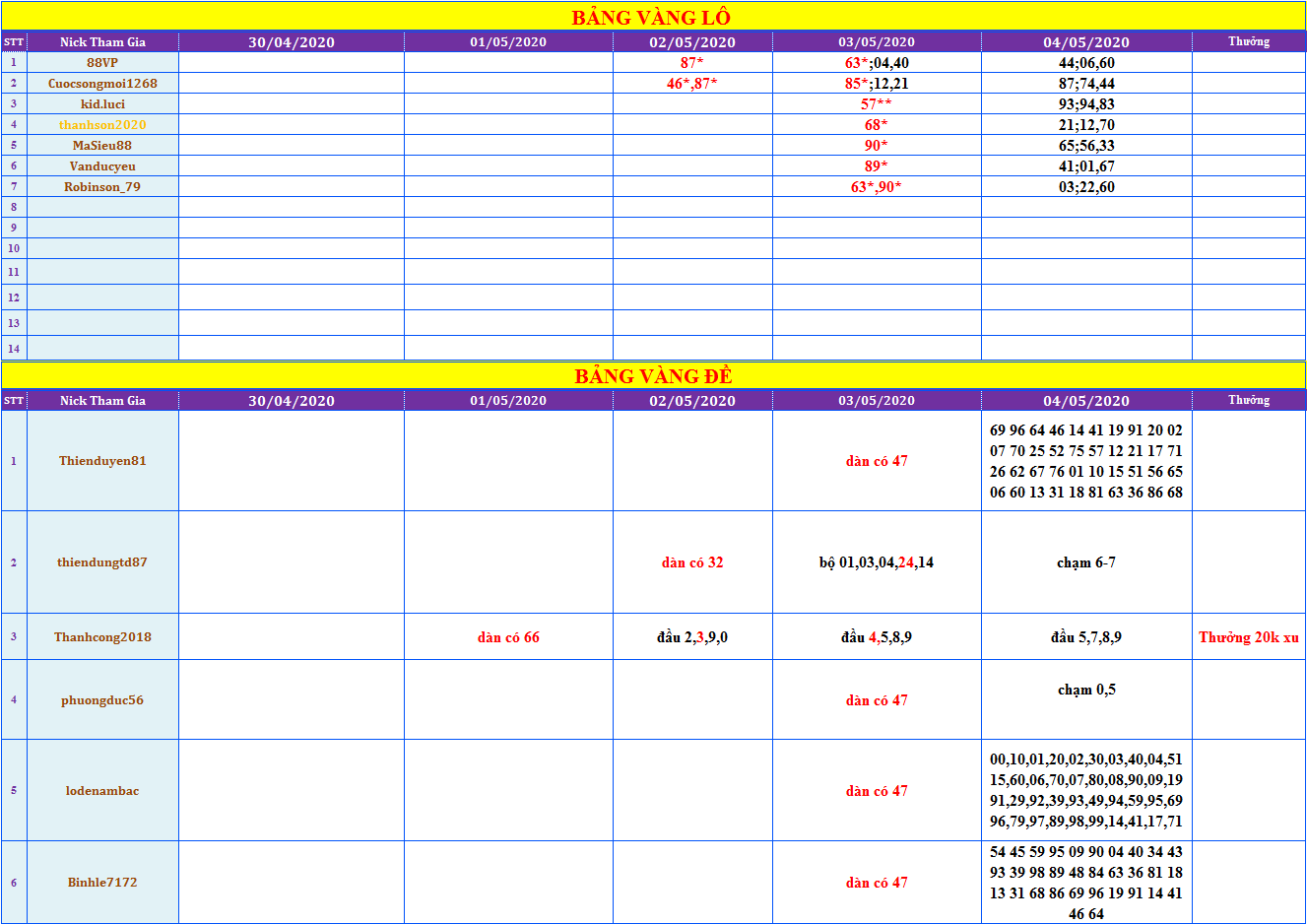The width and height of the screenshot is (1307, 924).
Task: Click nickname cell 'Thanhcong2018'
Action: click(x=102, y=636)
